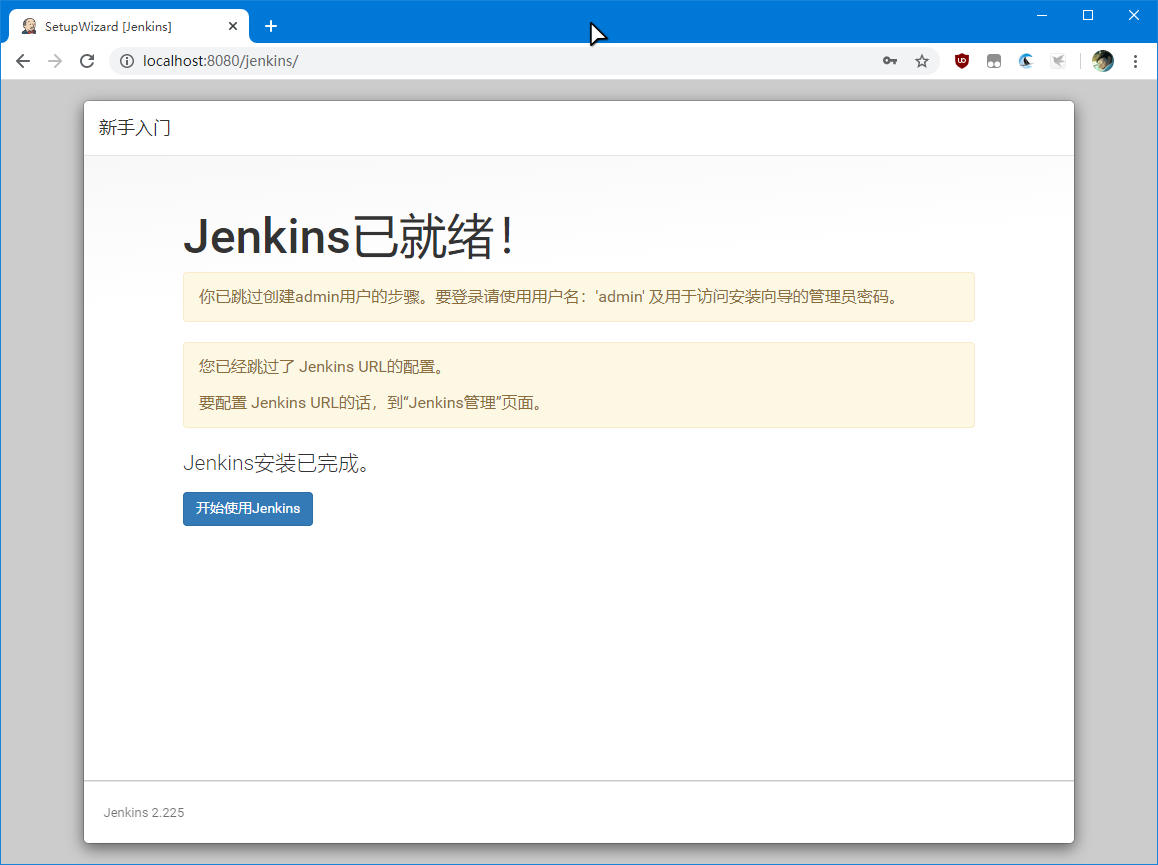Click the Jenkins已就绪! heading

click(349, 236)
